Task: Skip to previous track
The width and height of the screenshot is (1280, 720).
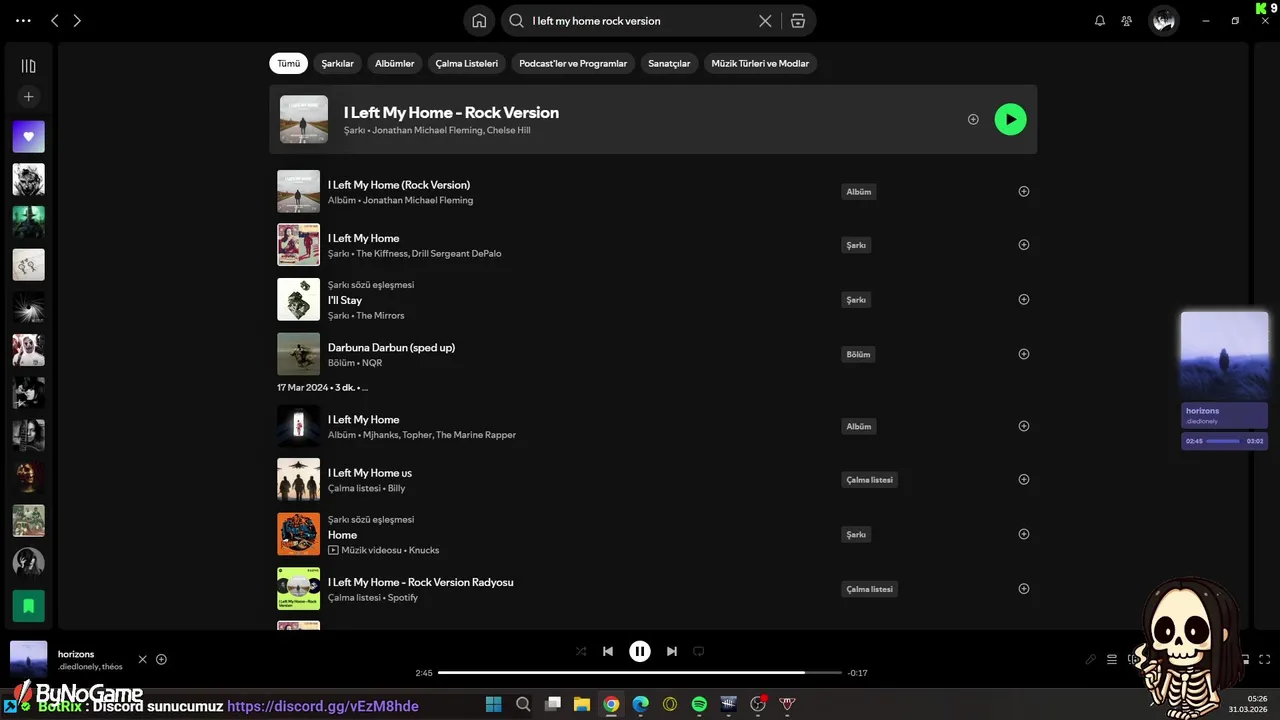Action: [x=608, y=651]
